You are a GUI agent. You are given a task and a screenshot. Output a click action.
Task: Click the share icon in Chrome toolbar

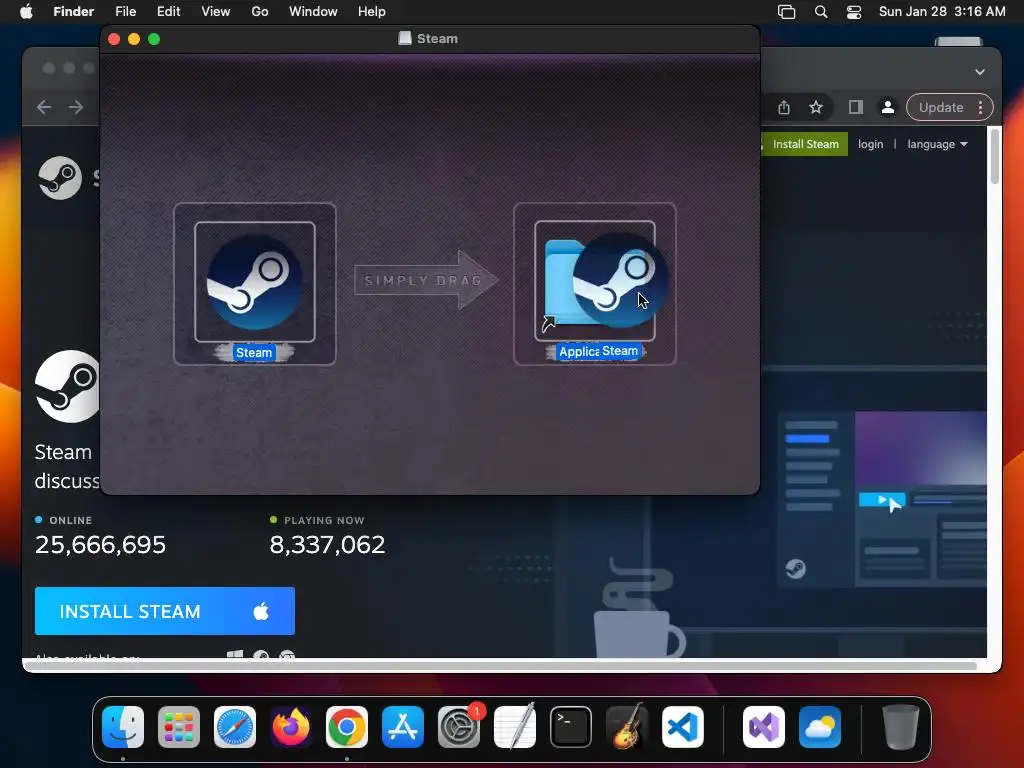pyautogui.click(x=784, y=108)
